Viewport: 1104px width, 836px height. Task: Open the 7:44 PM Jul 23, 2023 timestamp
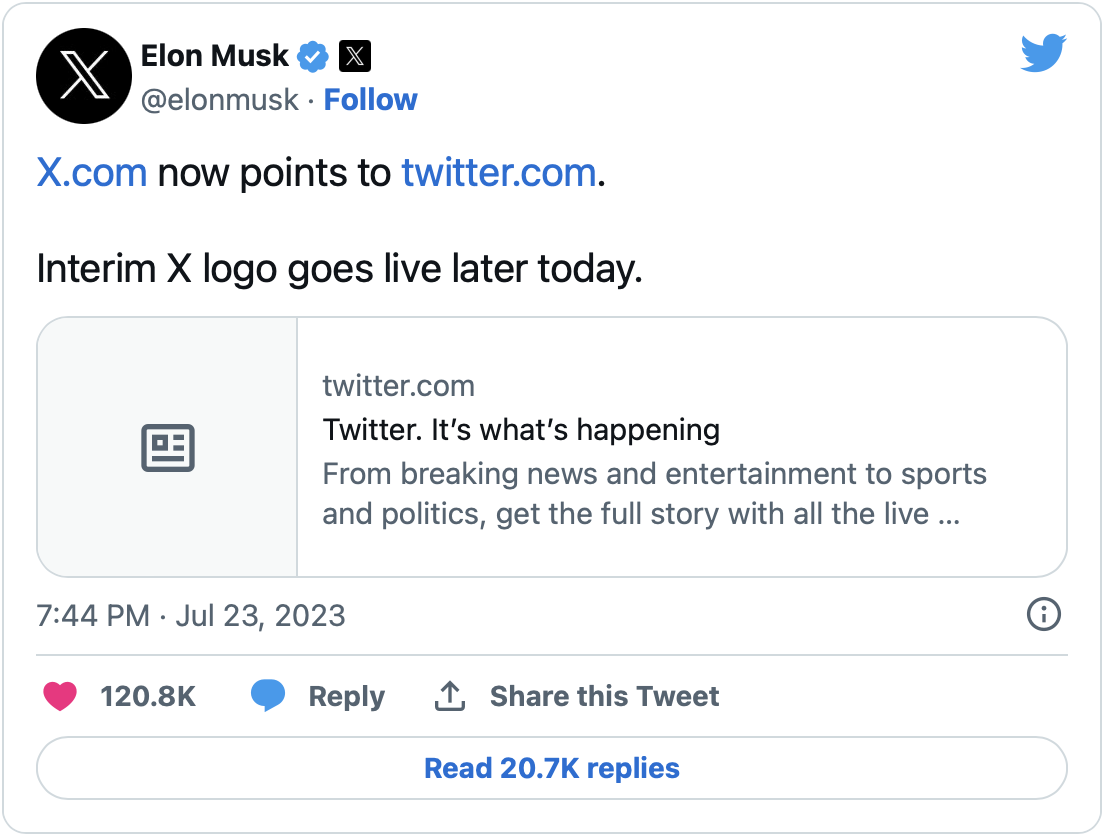pyautogui.click(x=191, y=615)
